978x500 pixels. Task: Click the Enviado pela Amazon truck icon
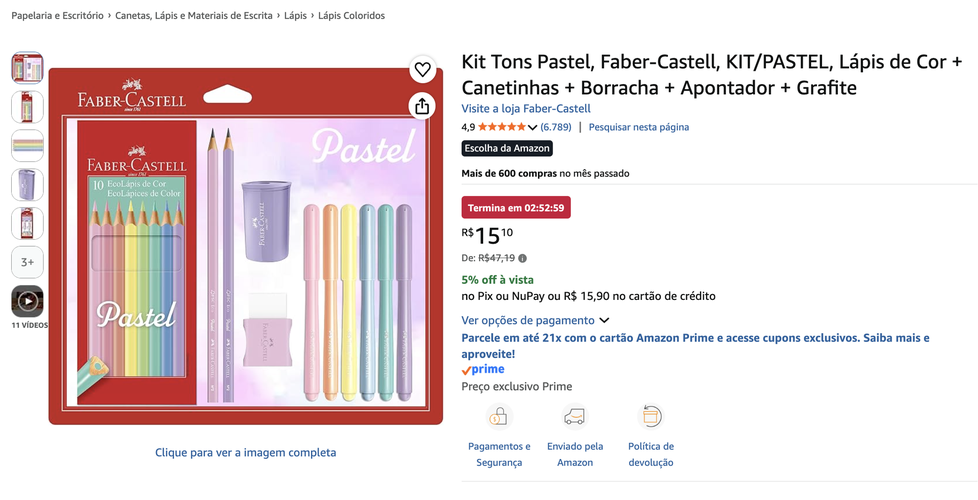574,417
